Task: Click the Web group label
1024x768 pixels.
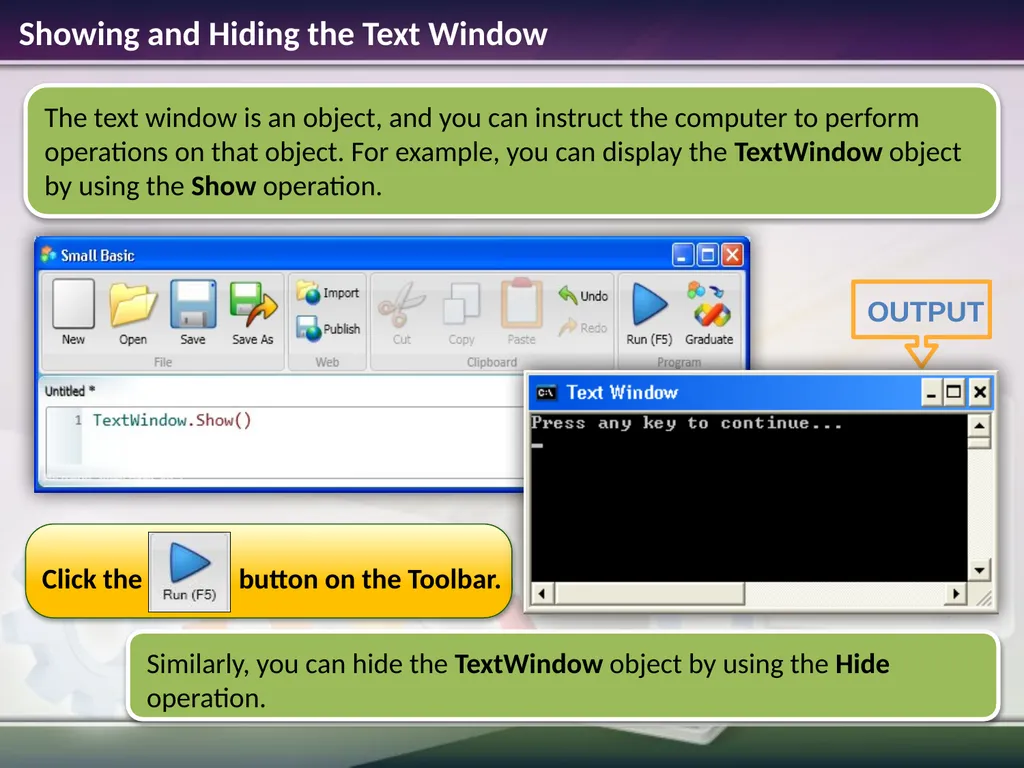Action: pyautogui.click(x=327, y=362)
